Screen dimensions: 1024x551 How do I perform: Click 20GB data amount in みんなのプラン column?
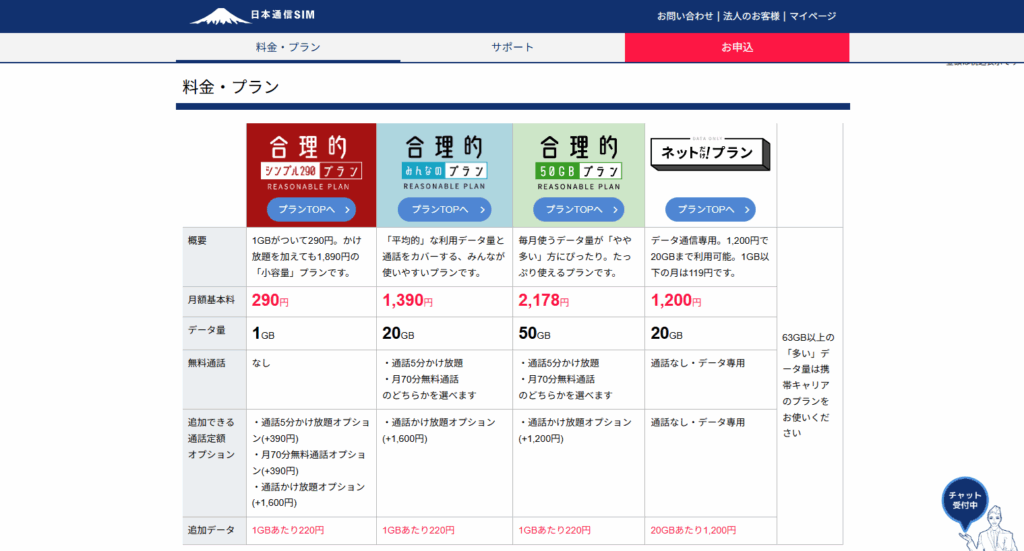coord(398,334)
